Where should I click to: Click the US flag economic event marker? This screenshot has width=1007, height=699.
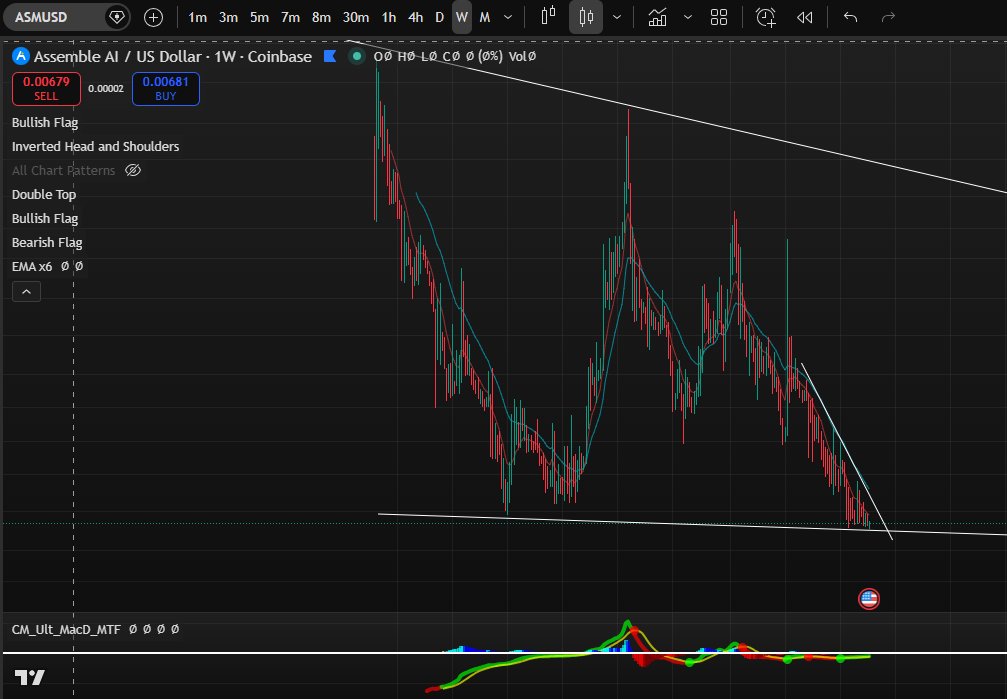click(869, 599)
